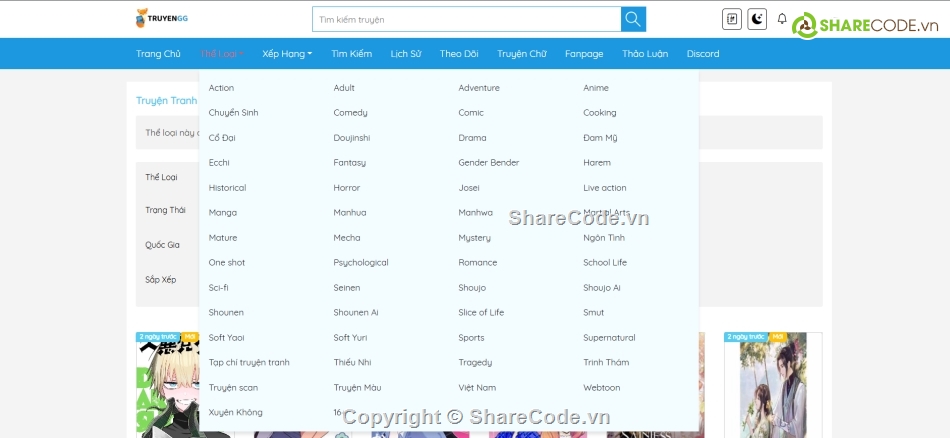Choose the Isekai-style Chuyển Sinh genre
950x438 pixels.
(x=233, y=113)
